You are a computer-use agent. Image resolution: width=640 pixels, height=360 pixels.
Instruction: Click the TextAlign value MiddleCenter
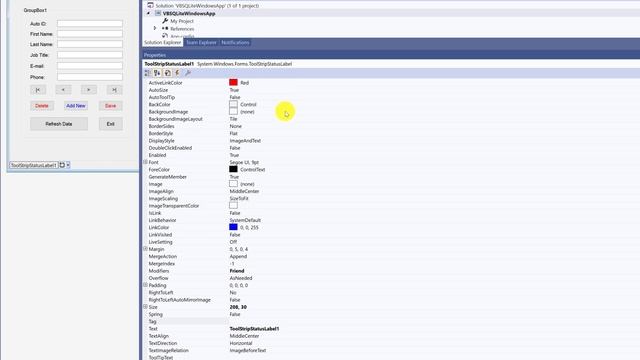[244, 336]
